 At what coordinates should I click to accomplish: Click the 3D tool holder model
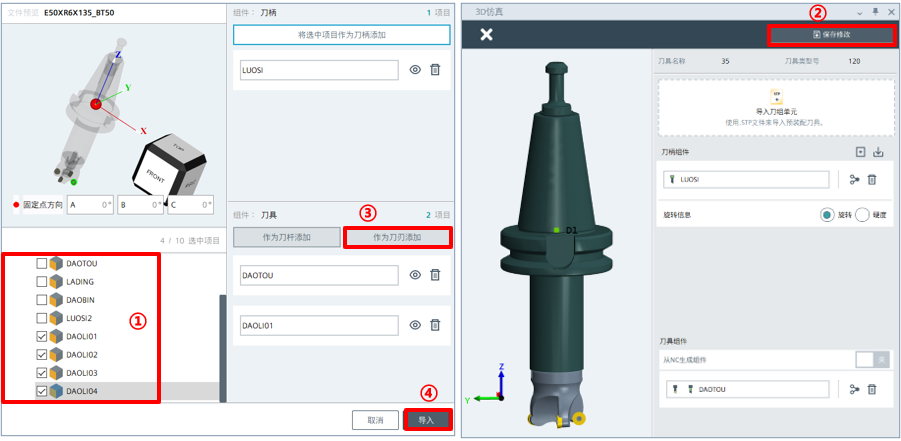pyautogui.click(x=558, y=245)
